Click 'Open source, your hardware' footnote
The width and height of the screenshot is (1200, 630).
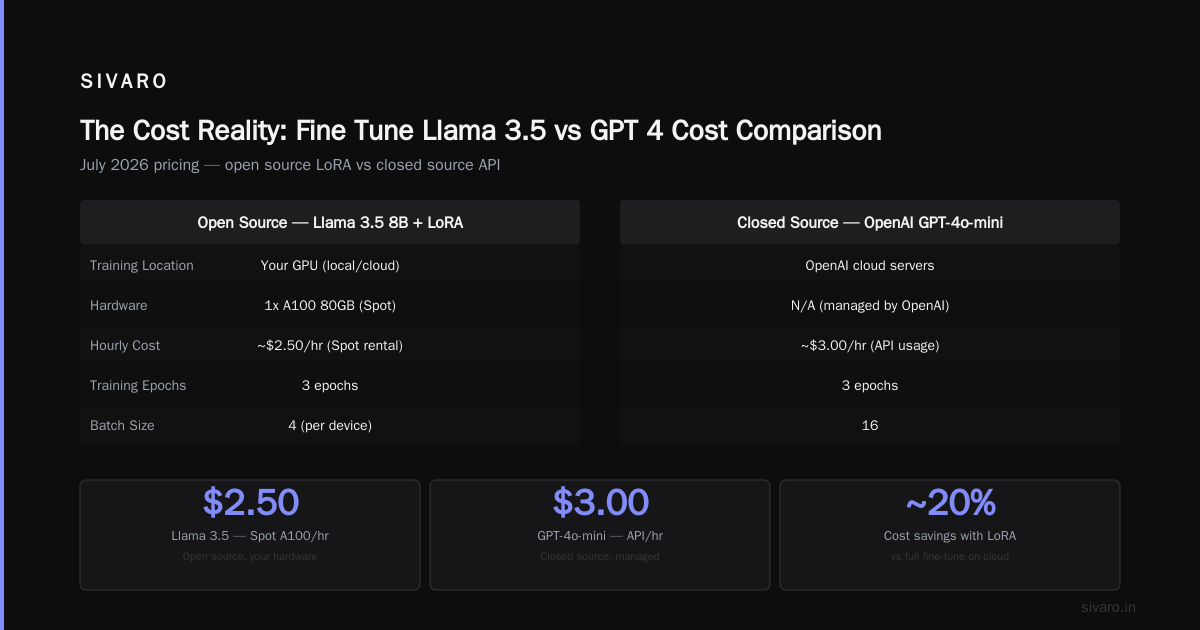tap(250, 556)
